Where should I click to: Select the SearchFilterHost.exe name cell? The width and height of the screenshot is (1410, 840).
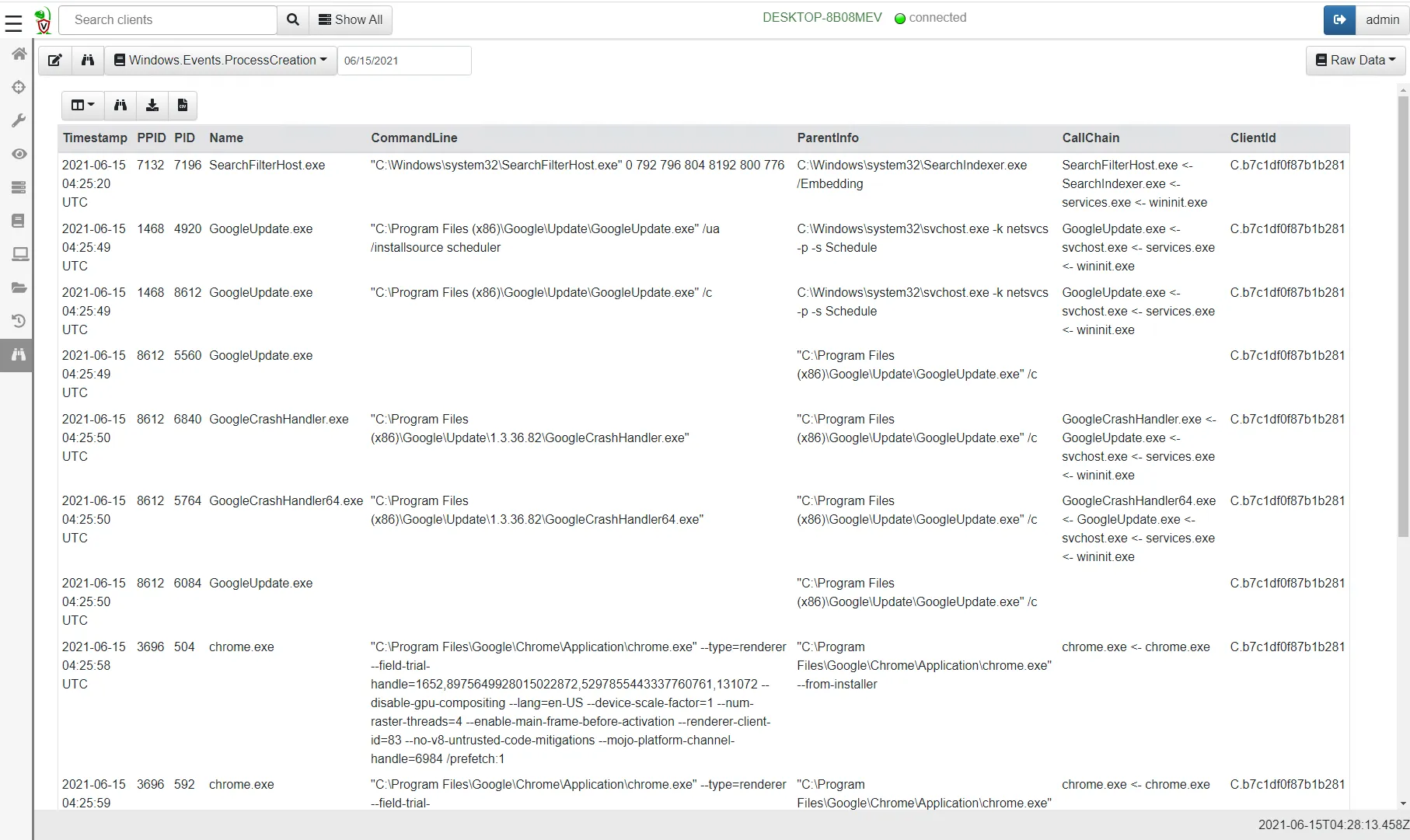(267, 166)
